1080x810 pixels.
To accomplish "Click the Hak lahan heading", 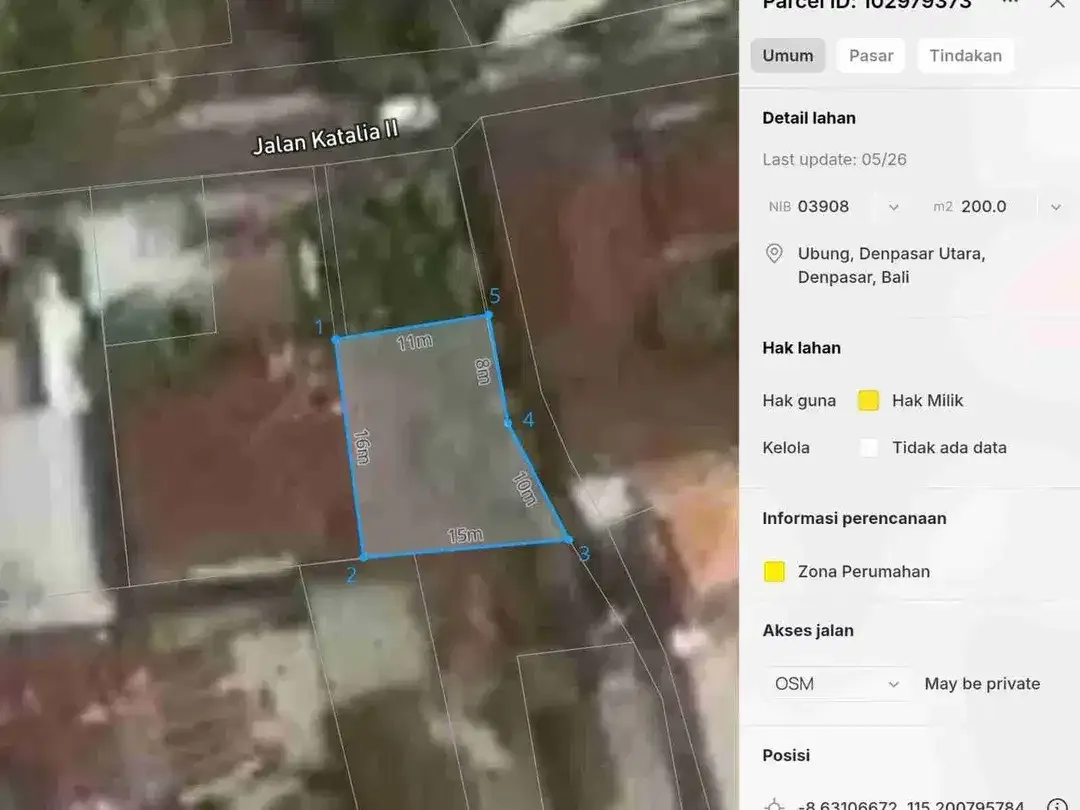I will click(802, 348).
